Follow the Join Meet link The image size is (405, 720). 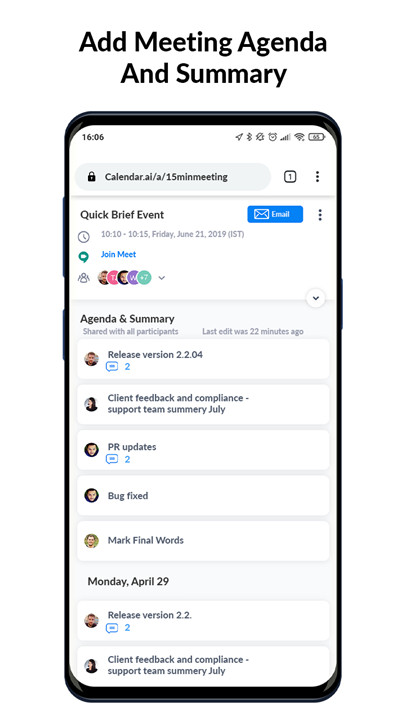118,254
